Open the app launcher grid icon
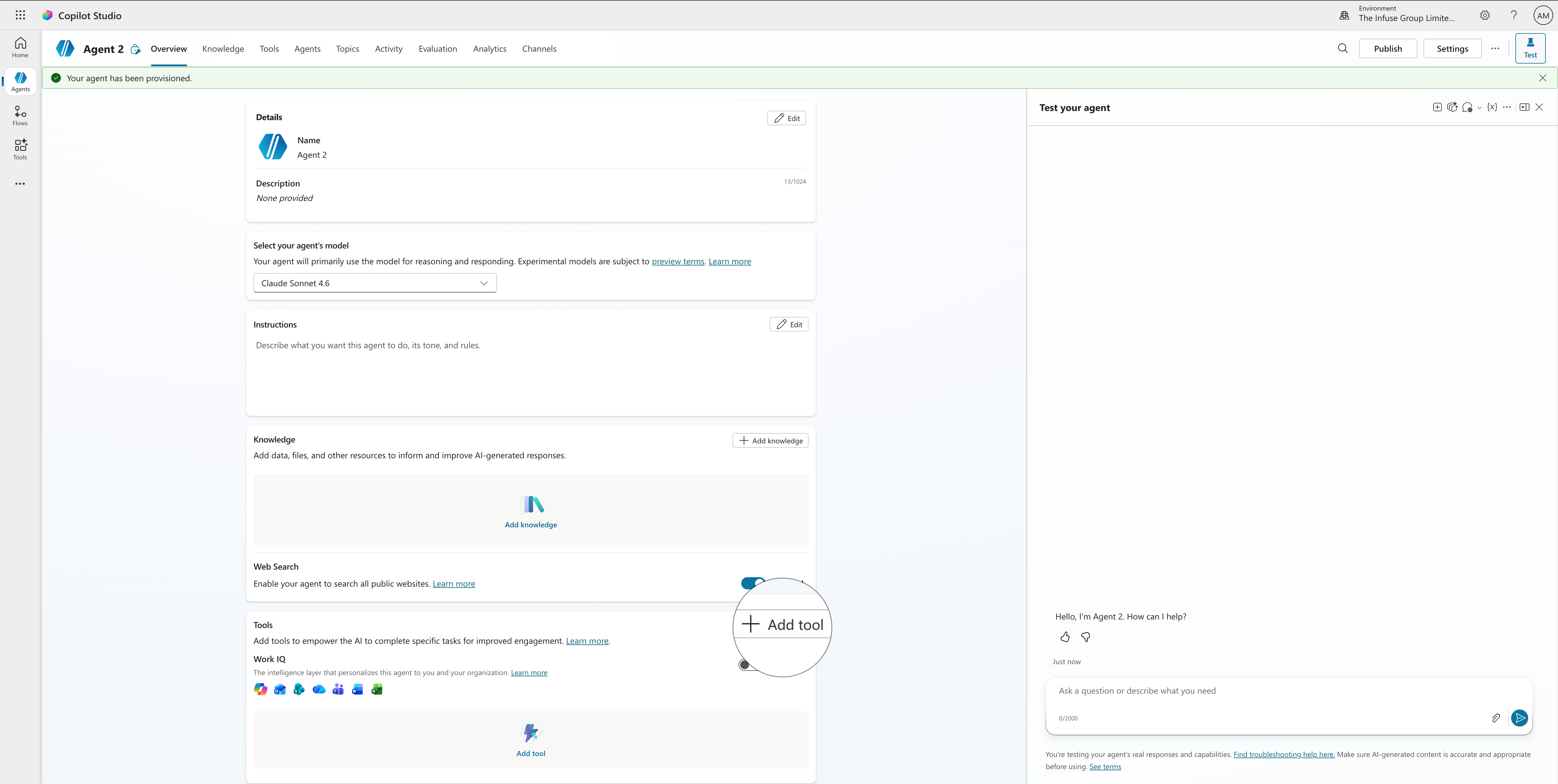1558x784 pixels. [x=20, y=15]
